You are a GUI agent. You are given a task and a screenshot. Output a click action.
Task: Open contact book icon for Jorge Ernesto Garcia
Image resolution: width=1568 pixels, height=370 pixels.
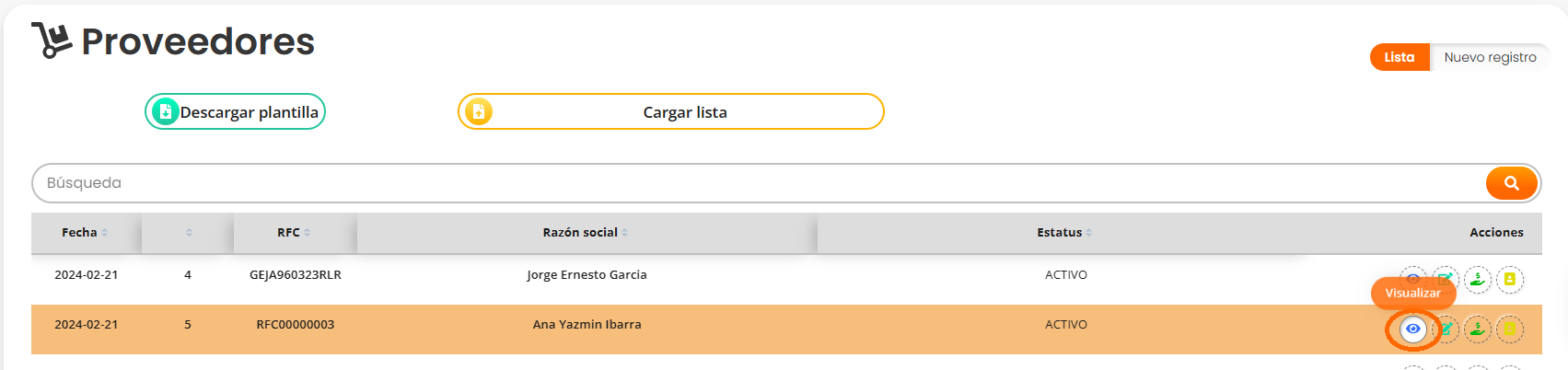[1510, 279]
